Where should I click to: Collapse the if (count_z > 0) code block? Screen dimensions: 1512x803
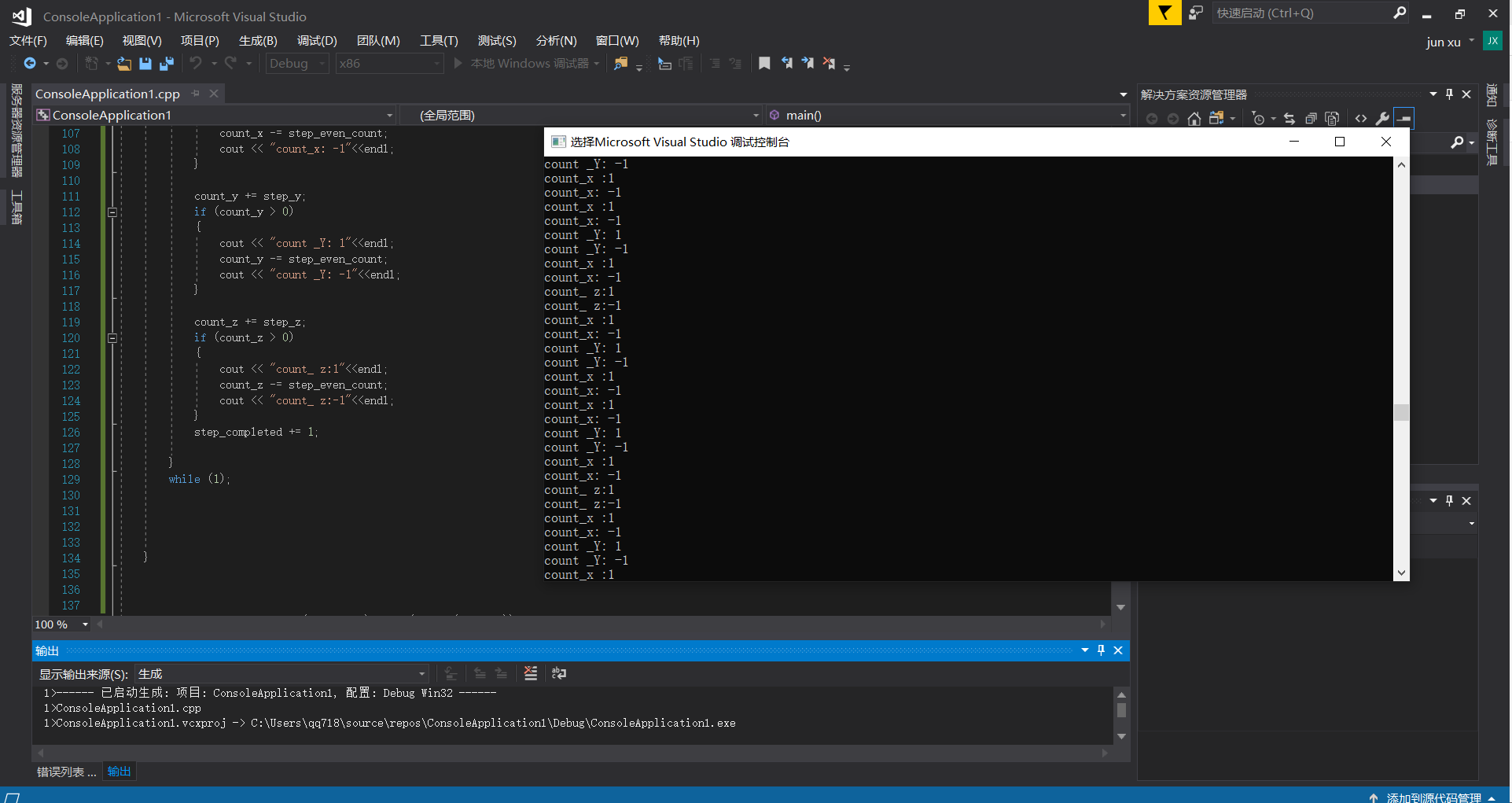(x=112, y=338)
